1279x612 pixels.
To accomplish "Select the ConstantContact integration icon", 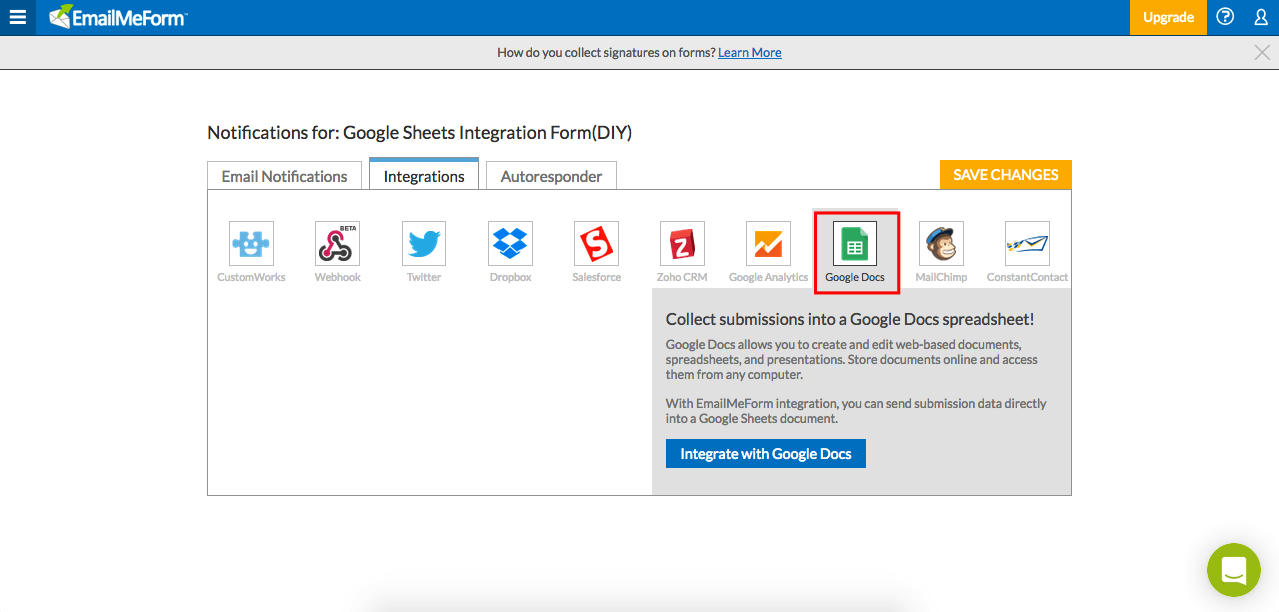I will tap(1027, 244).
